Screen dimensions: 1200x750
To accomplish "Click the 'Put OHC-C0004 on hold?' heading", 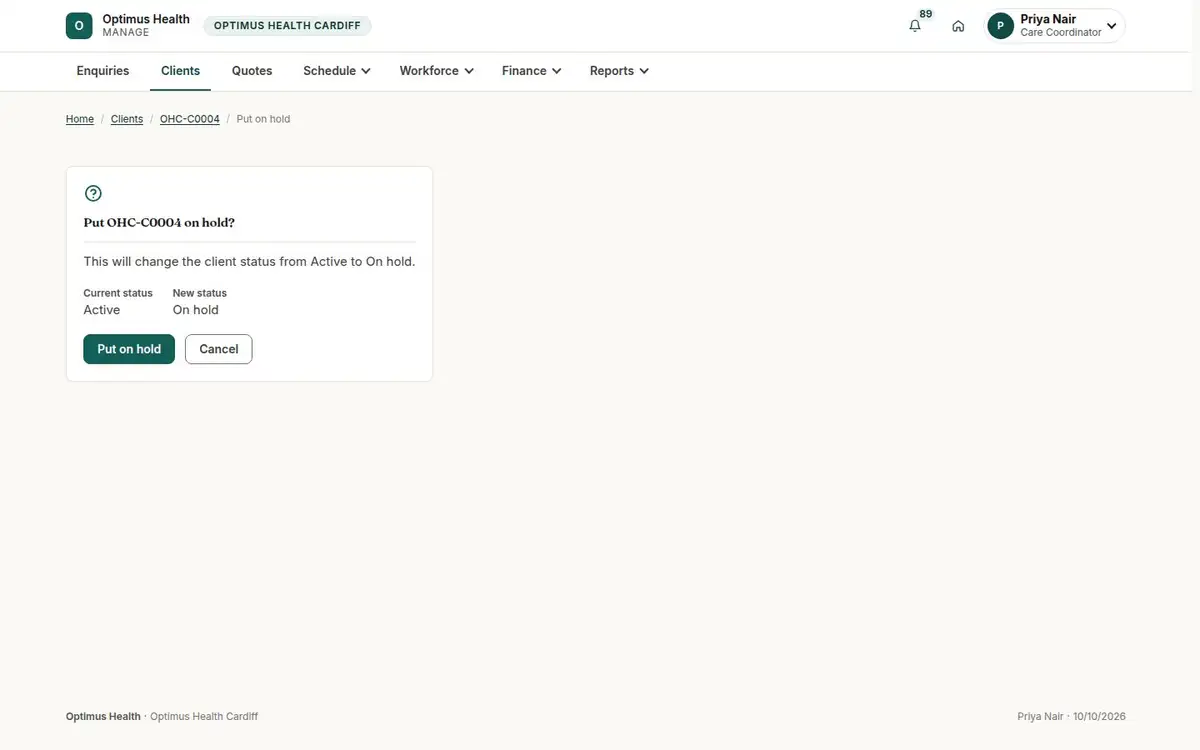I will click(x=159, y=223).
